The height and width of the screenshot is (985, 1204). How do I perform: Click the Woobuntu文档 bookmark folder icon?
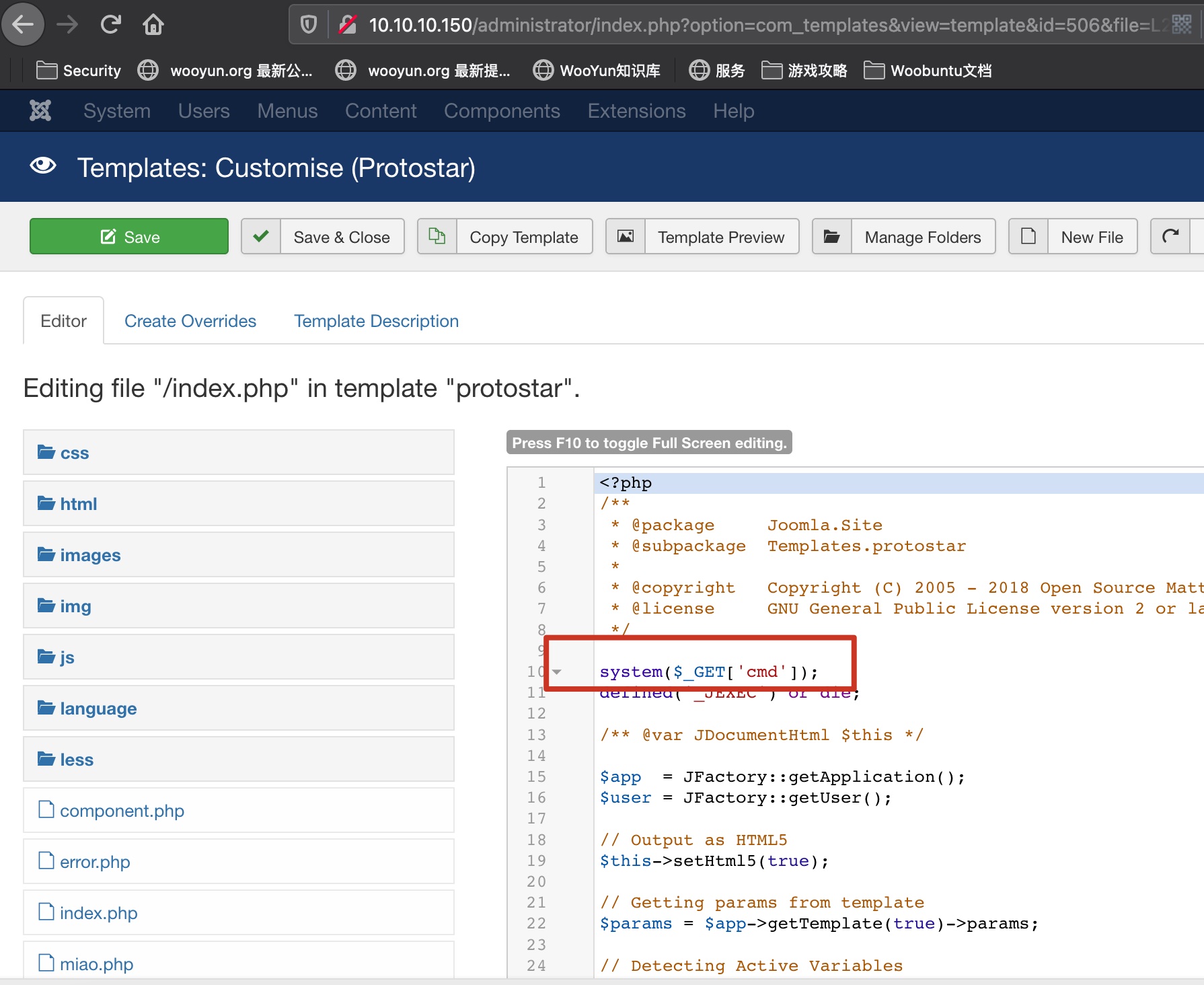tap(874, 70)
